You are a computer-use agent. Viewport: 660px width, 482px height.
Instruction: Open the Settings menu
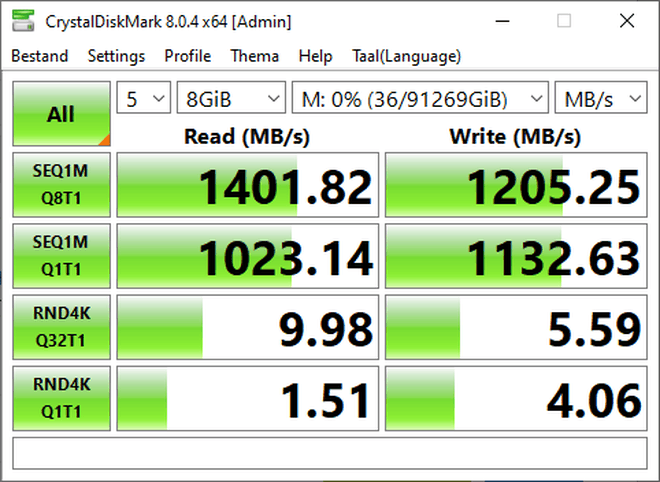coord(116,56)
